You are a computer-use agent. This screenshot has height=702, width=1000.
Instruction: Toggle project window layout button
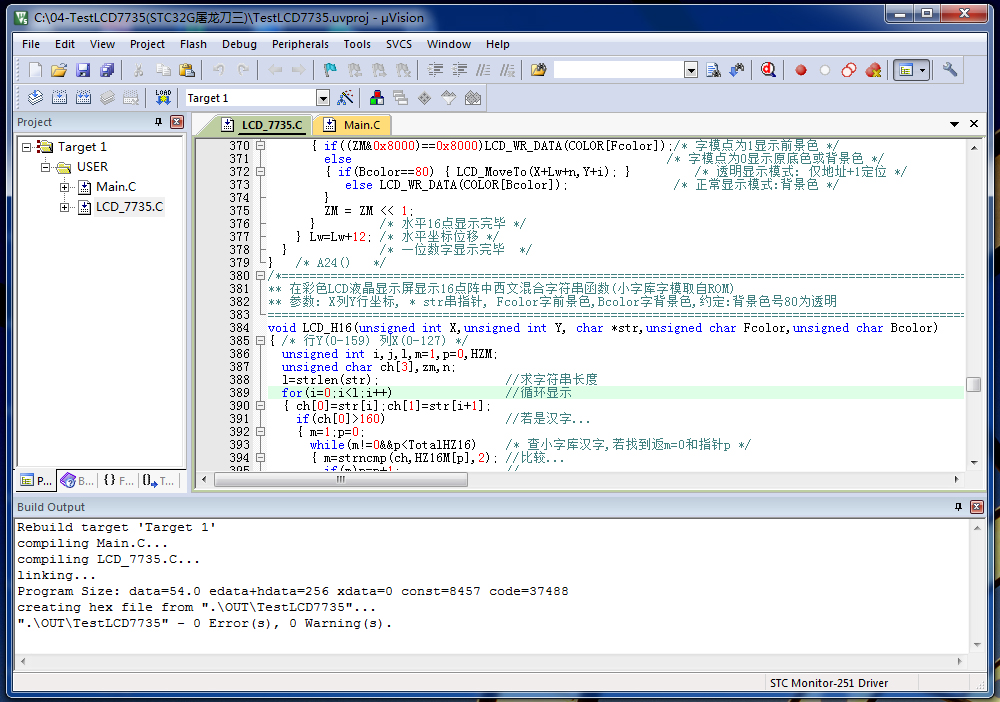click(906, 70)
